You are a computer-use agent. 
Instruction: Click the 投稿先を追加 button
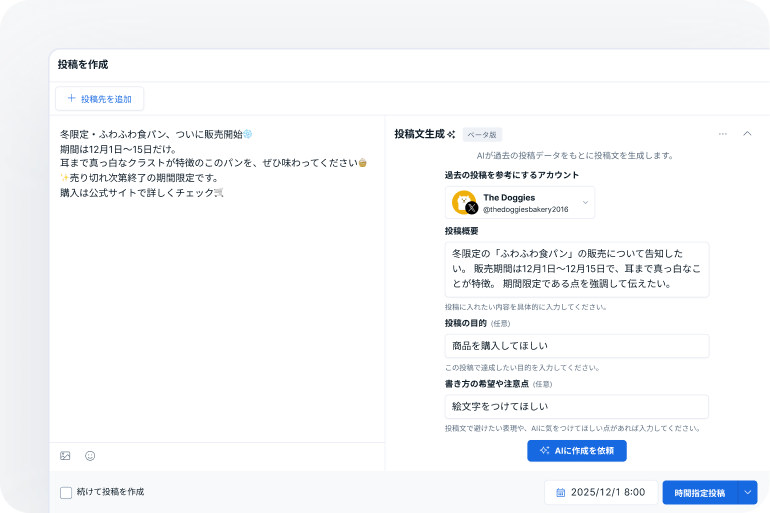100,99
